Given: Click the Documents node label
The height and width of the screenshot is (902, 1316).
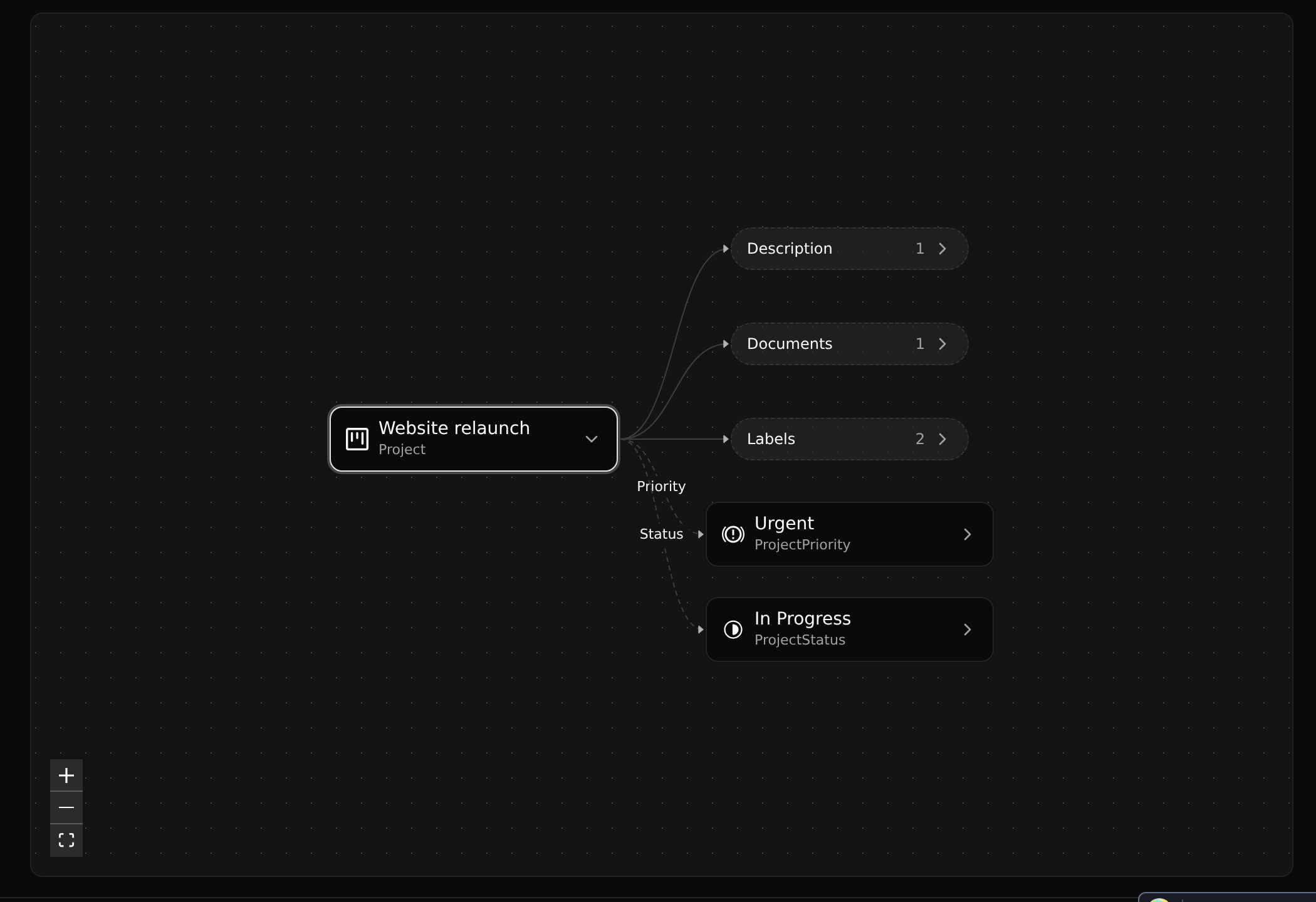Looking at the screenshot, I should coord(790,344).
